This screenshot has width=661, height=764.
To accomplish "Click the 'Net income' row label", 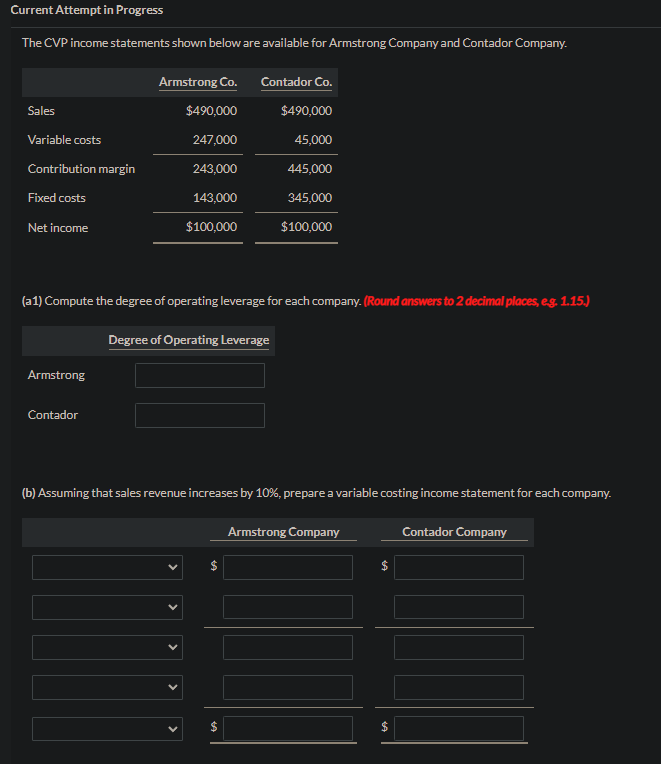I will (x=58, y=228).
